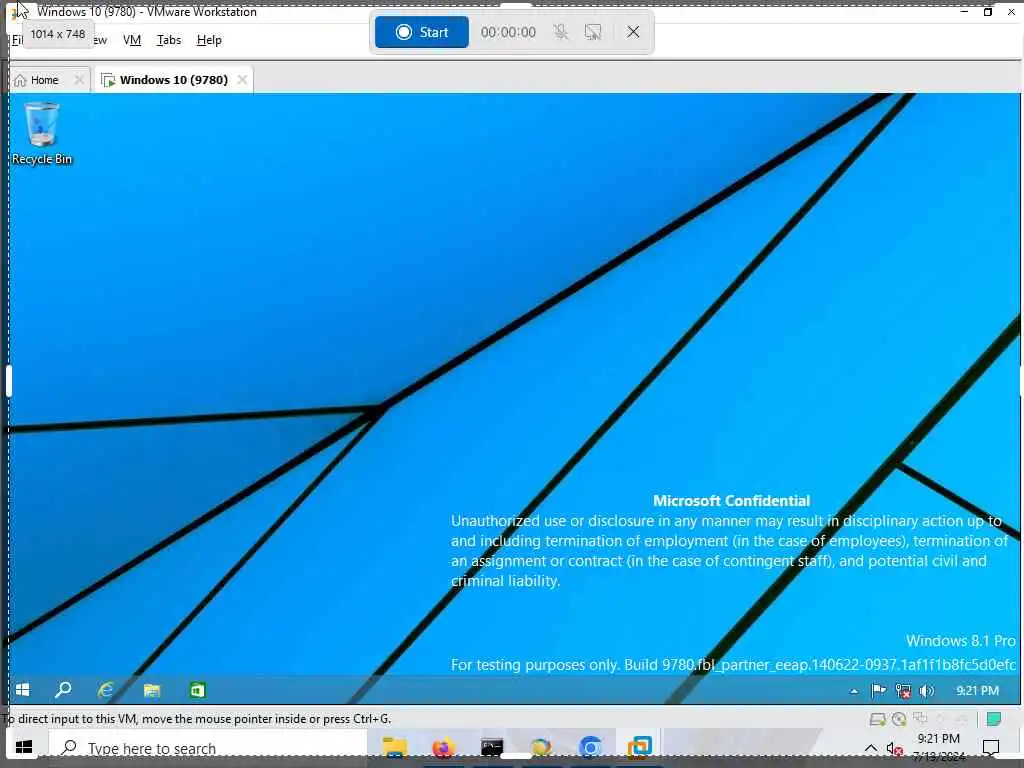Image resolution: width=1024 pixels, height=768 pixels.
Task: Click the guest network icon with red X
Action: (x=903, y=691)
